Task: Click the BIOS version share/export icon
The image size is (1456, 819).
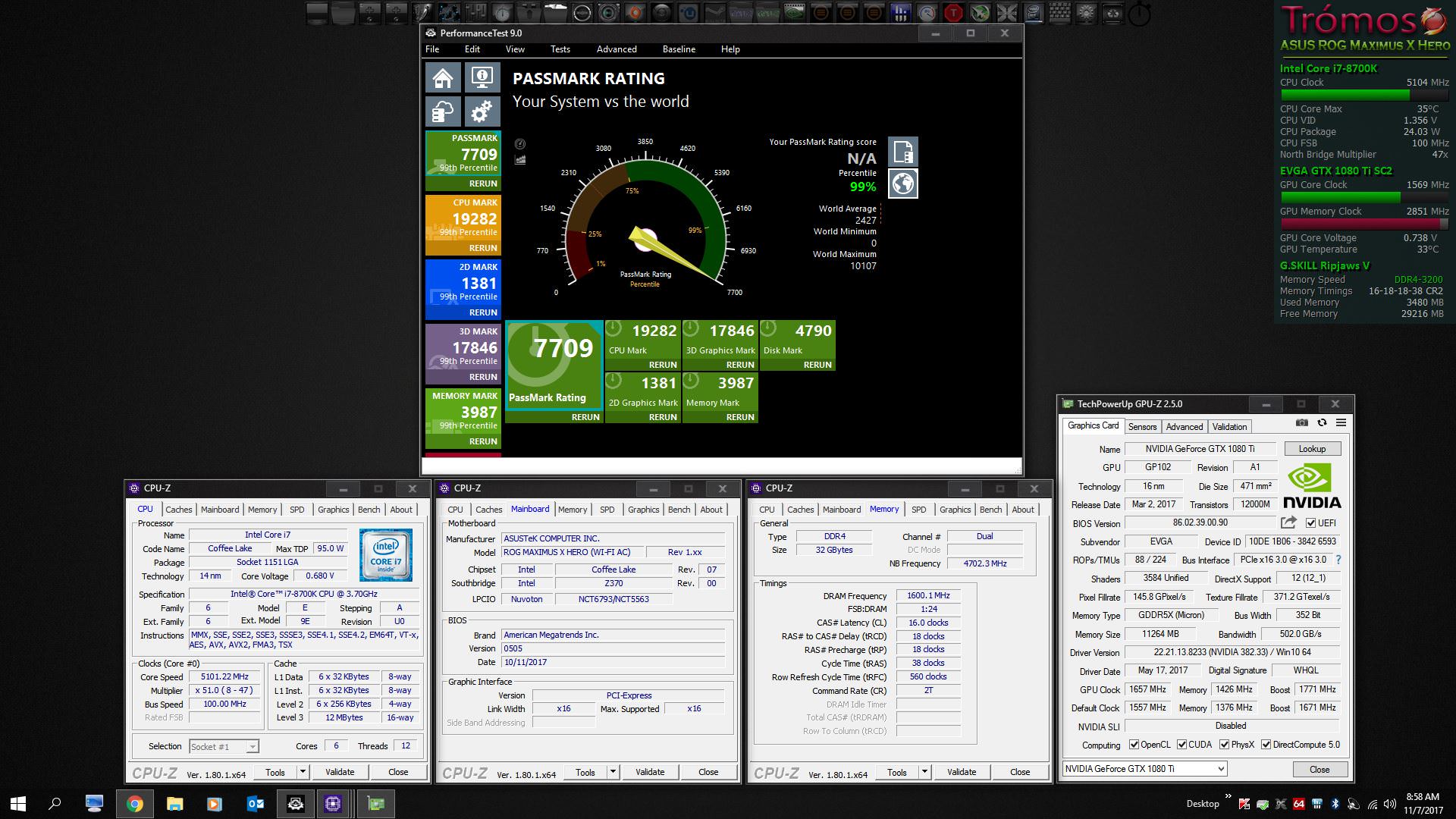Action: 1288,522
